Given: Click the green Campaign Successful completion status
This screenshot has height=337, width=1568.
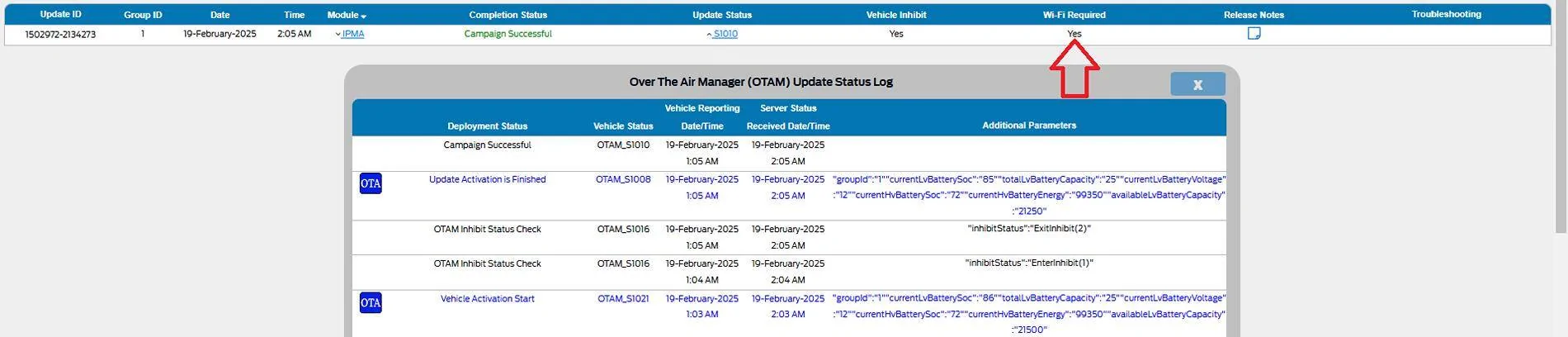Looking at the screenshot, I should pos(508,35).
